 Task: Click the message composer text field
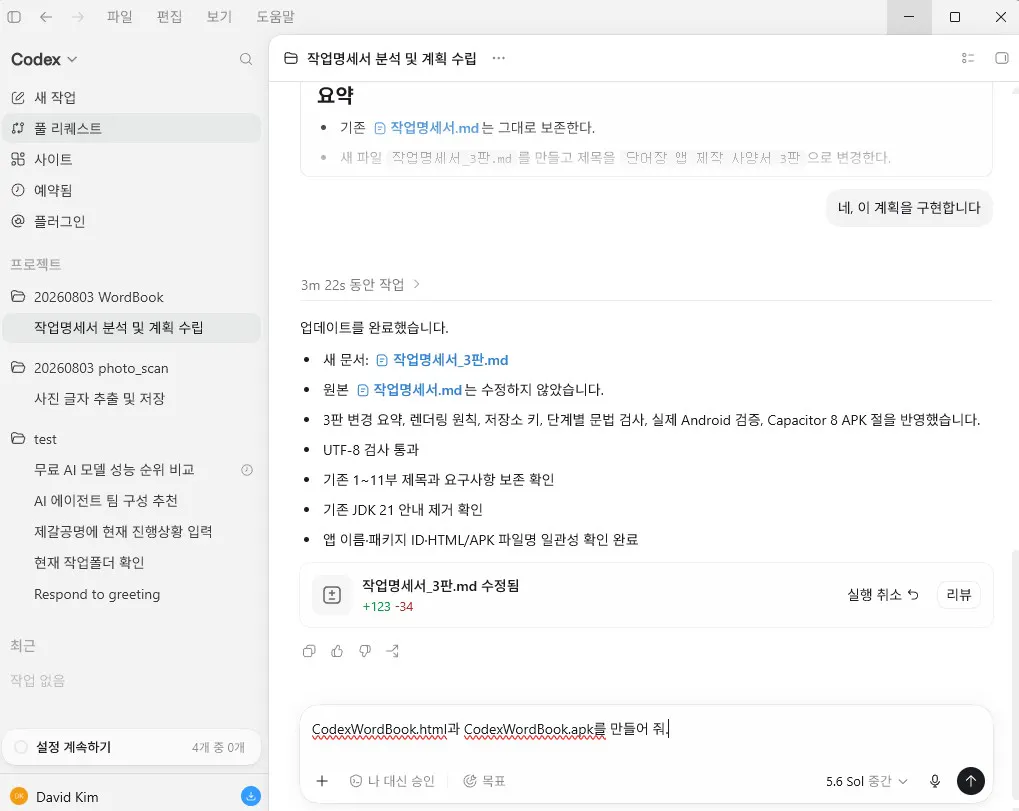coord(646,730)
